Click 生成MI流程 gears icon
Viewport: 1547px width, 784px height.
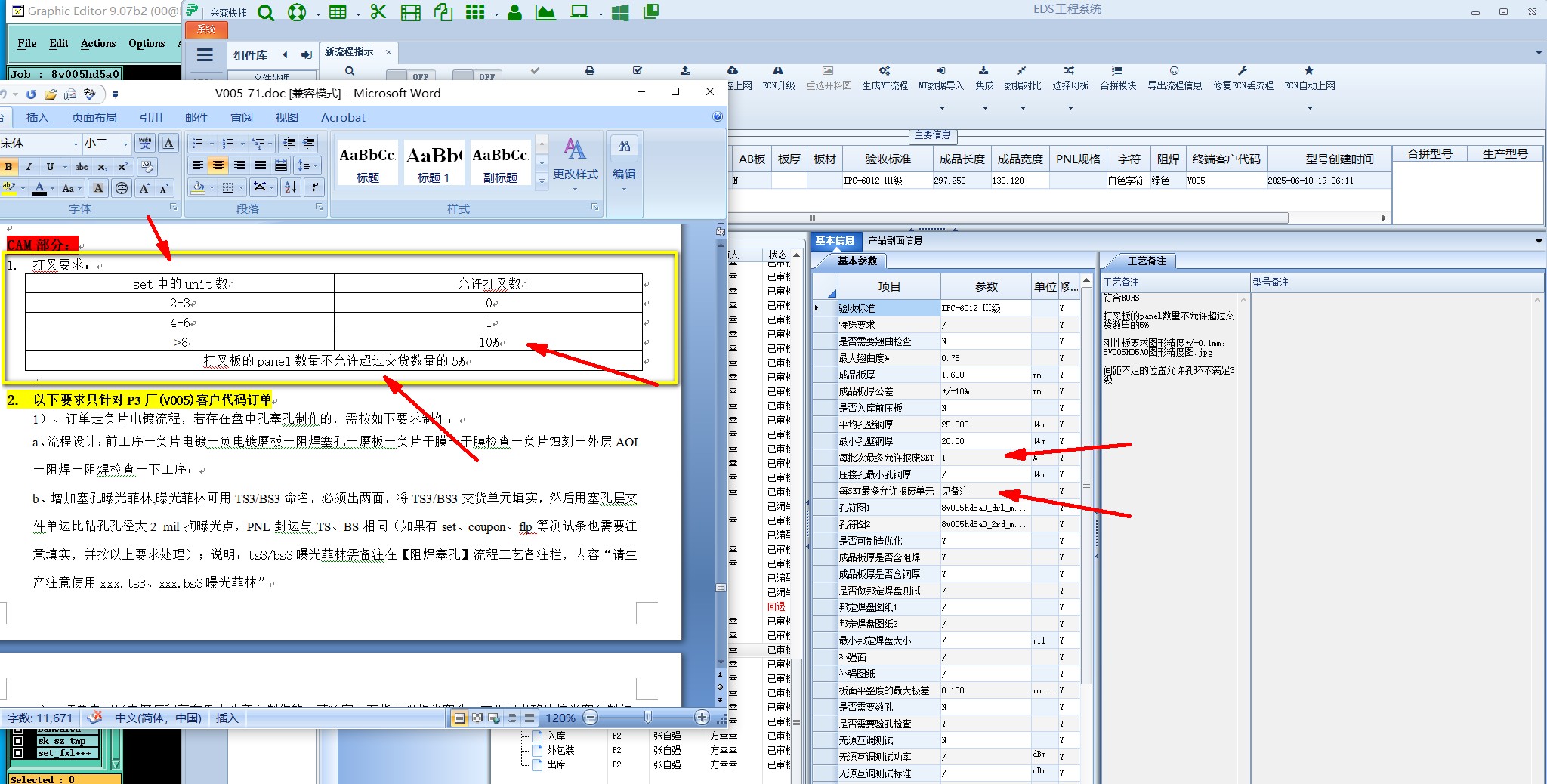click(x=885, y=78)
